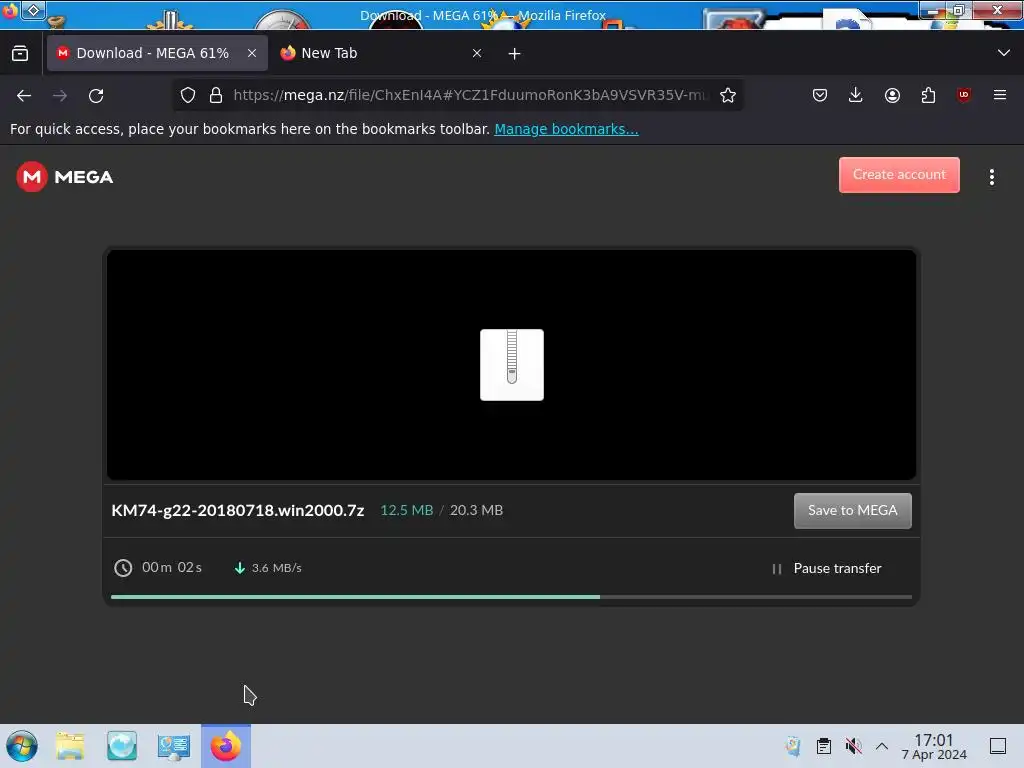This screenshot has width=1024, height=768.
Task: Open the MEGA three-dot options menu
Action: [x=991, y=177]
